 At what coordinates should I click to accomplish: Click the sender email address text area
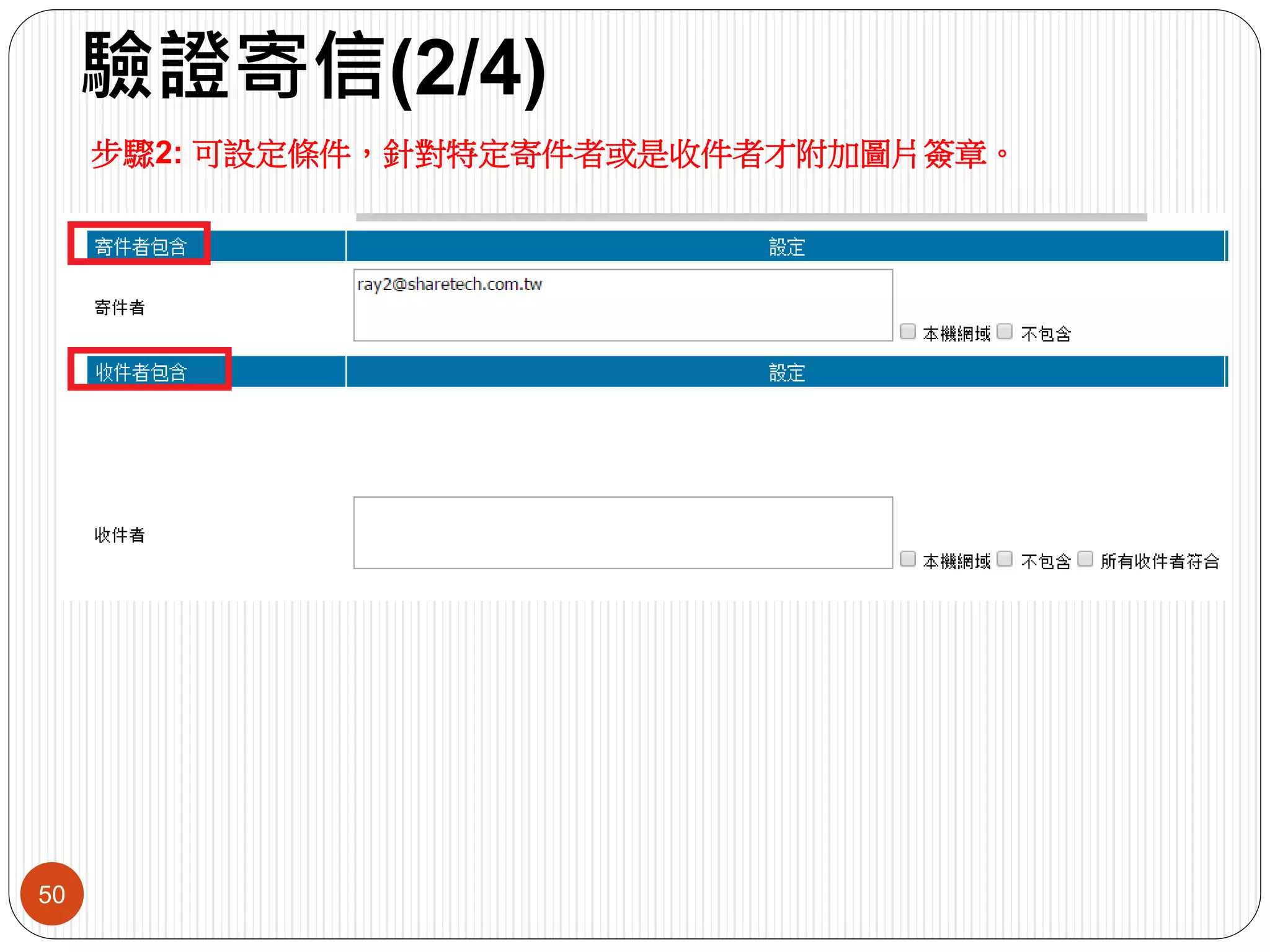tap(623, 305)
